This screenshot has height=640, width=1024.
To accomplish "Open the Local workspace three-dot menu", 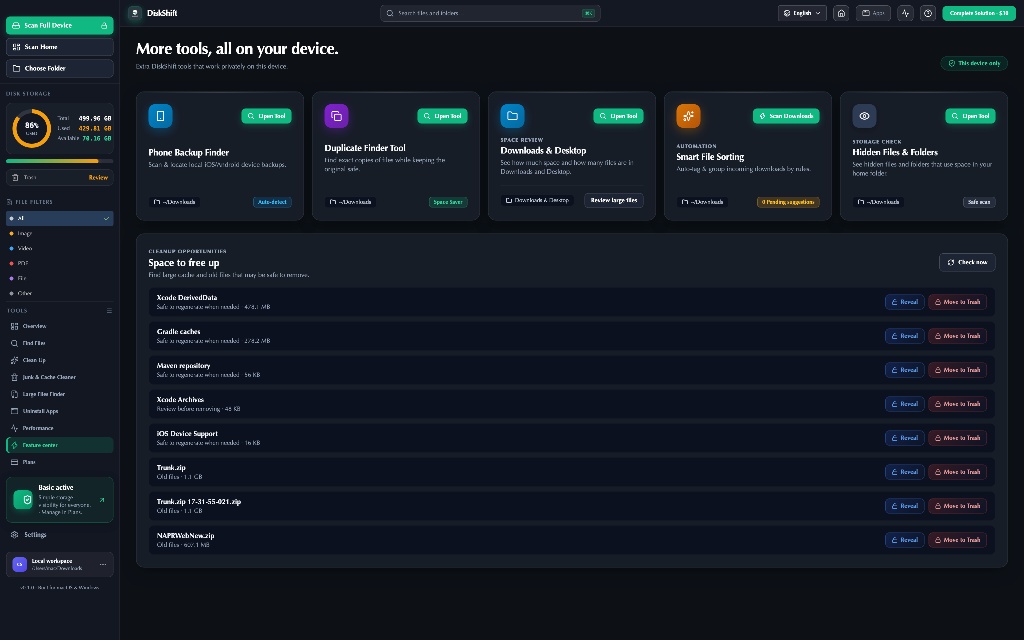I will (x=103, y=564).
